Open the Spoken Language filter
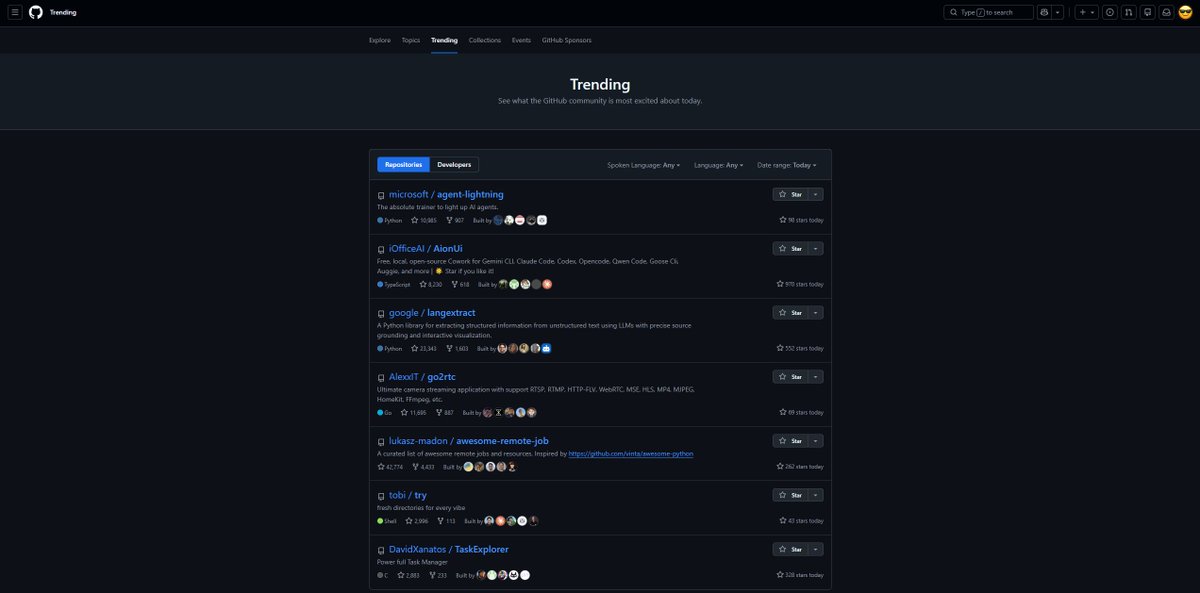This screenshot has width=1200, height=593. [643, 165]
